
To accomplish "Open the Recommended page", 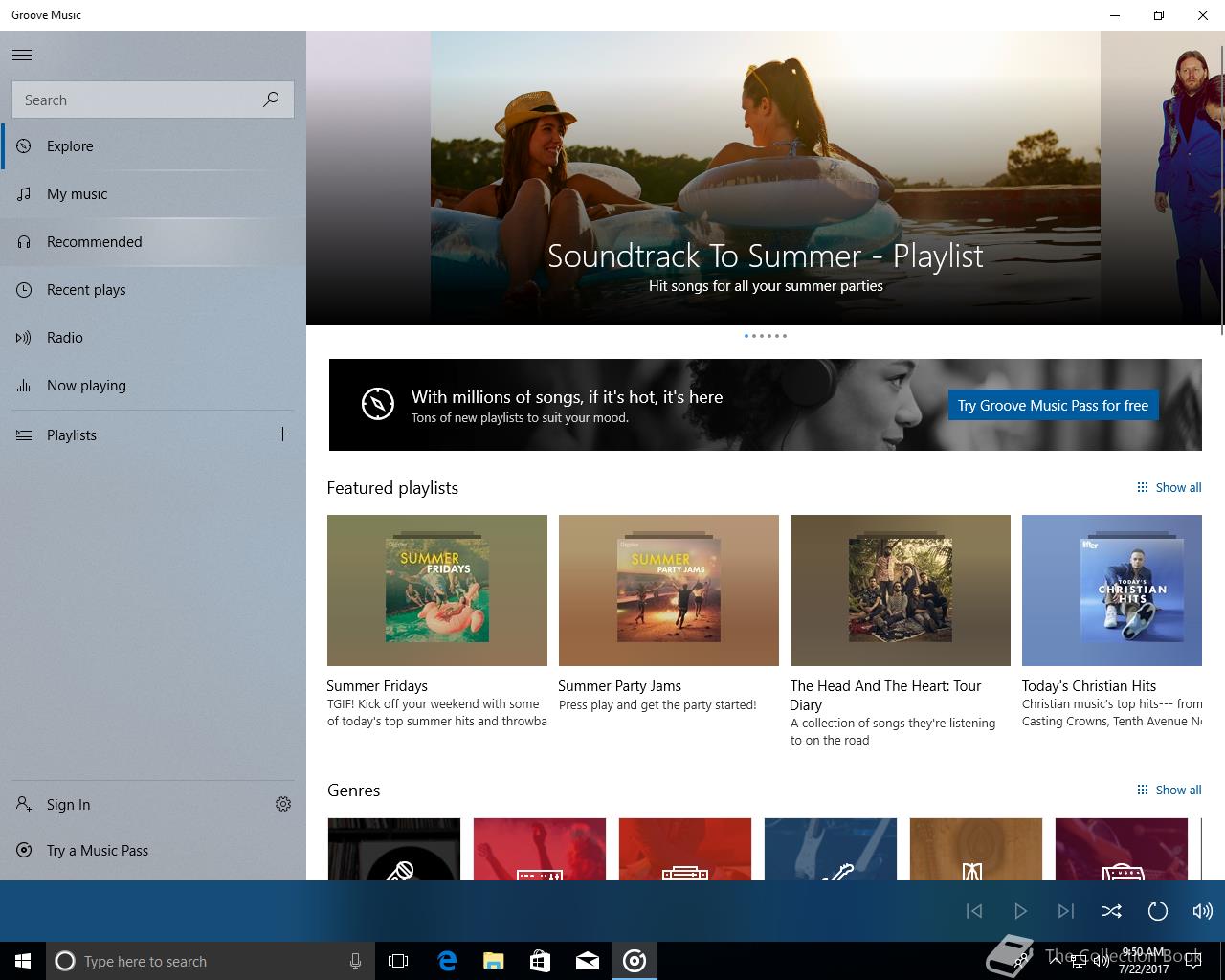I will point(153,242).
